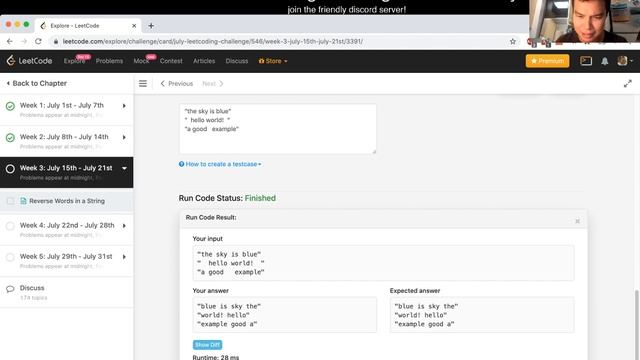
Task: Click the Show Diff button
Action: click(x=207, y=345)
